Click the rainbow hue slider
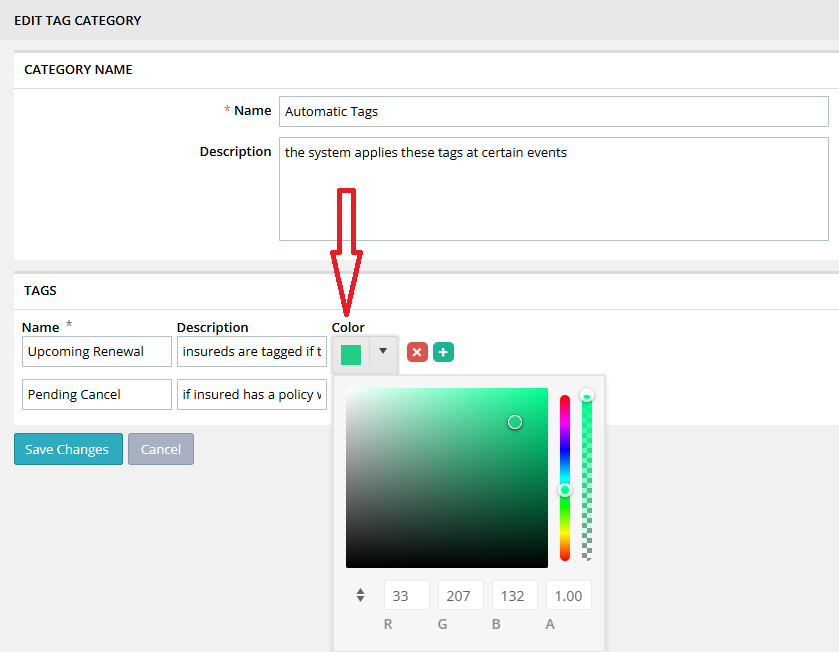 coord(565,478)
